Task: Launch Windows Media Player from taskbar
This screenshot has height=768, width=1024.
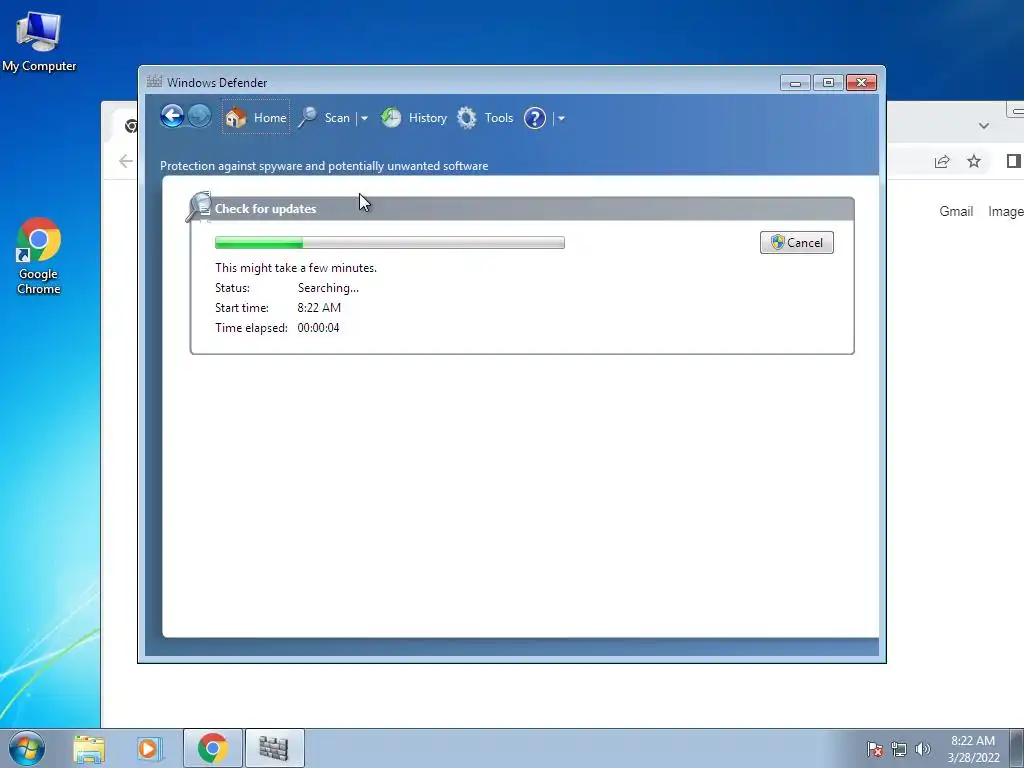Action: pyautogui.click(x=148, y=748)
